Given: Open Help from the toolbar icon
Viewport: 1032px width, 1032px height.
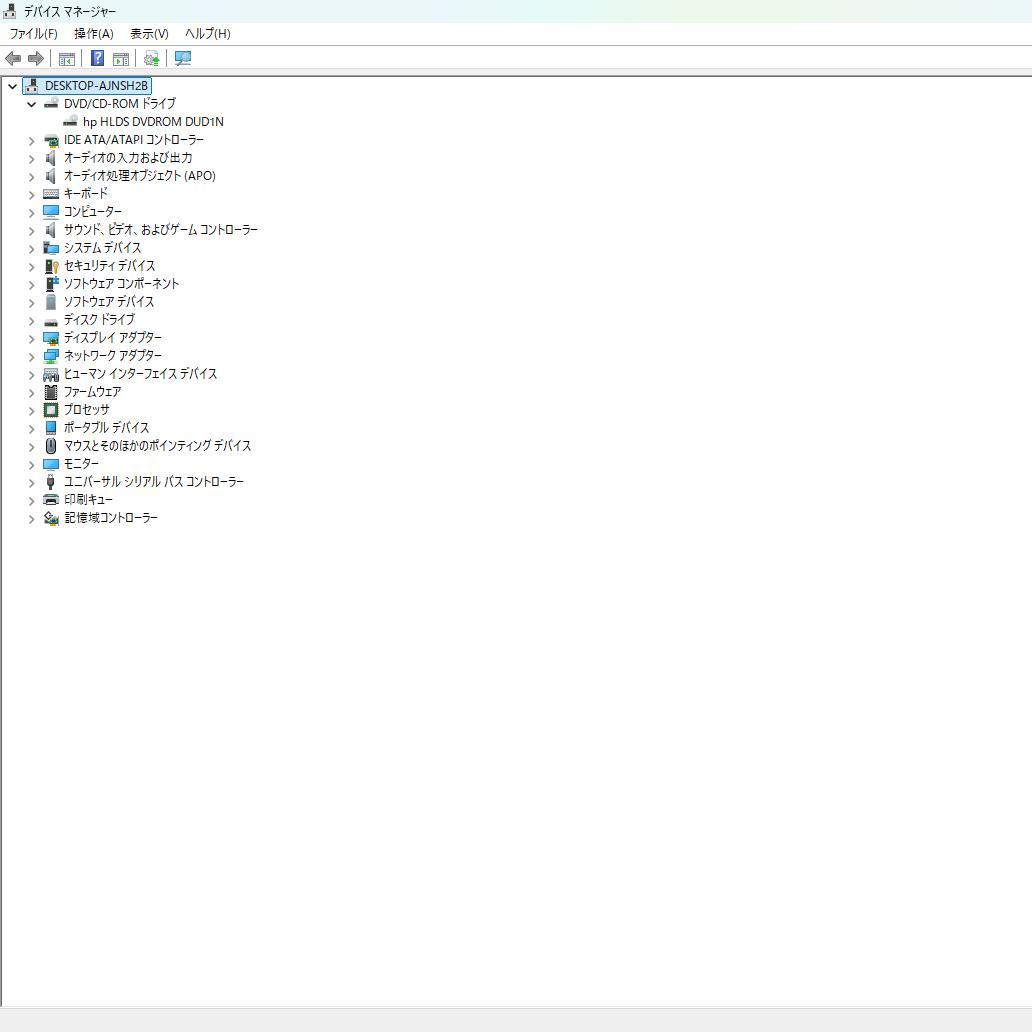Looking at the screenshot, I should (97, 58).
